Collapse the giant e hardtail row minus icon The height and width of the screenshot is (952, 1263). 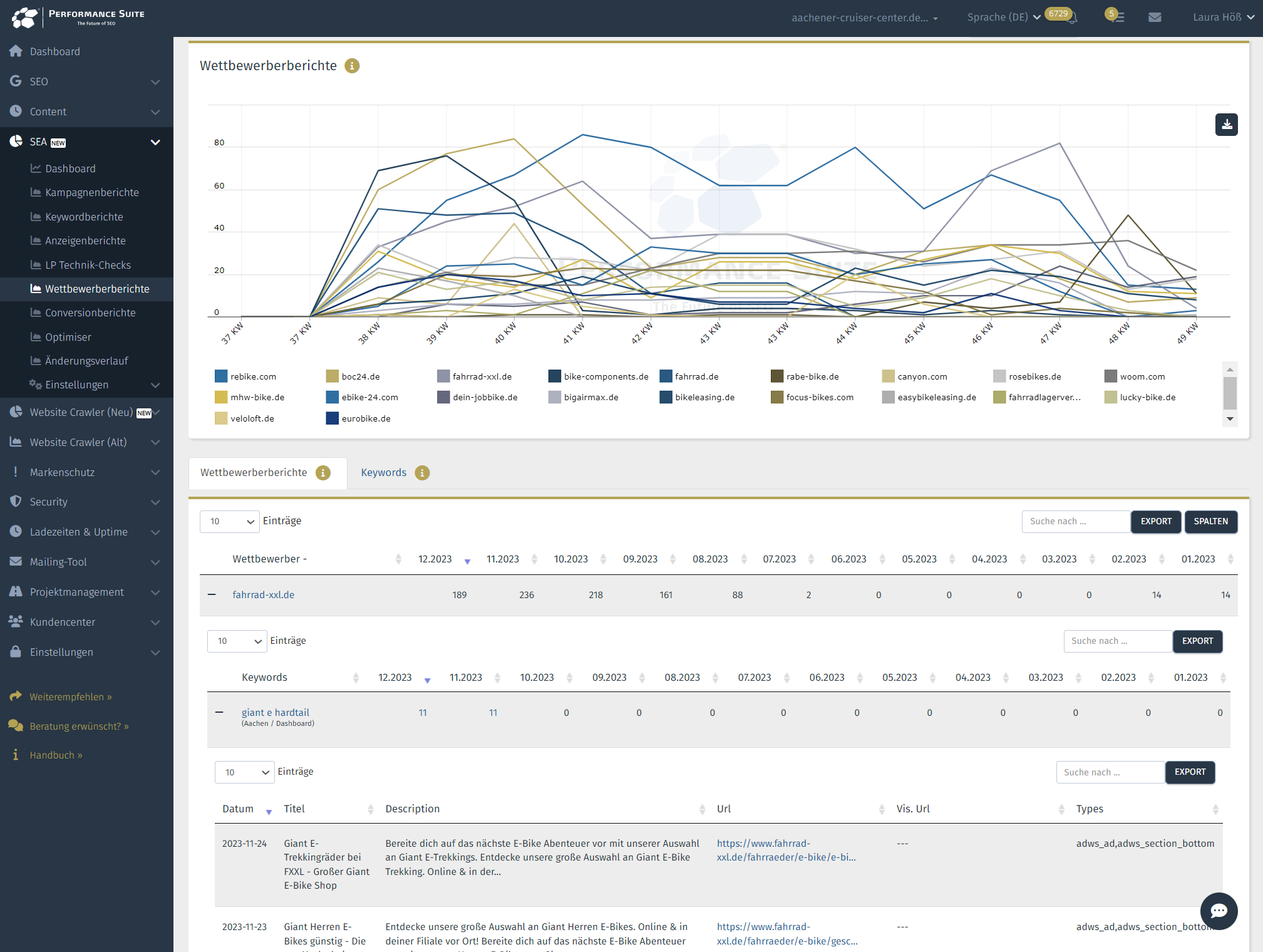[219, 712]
